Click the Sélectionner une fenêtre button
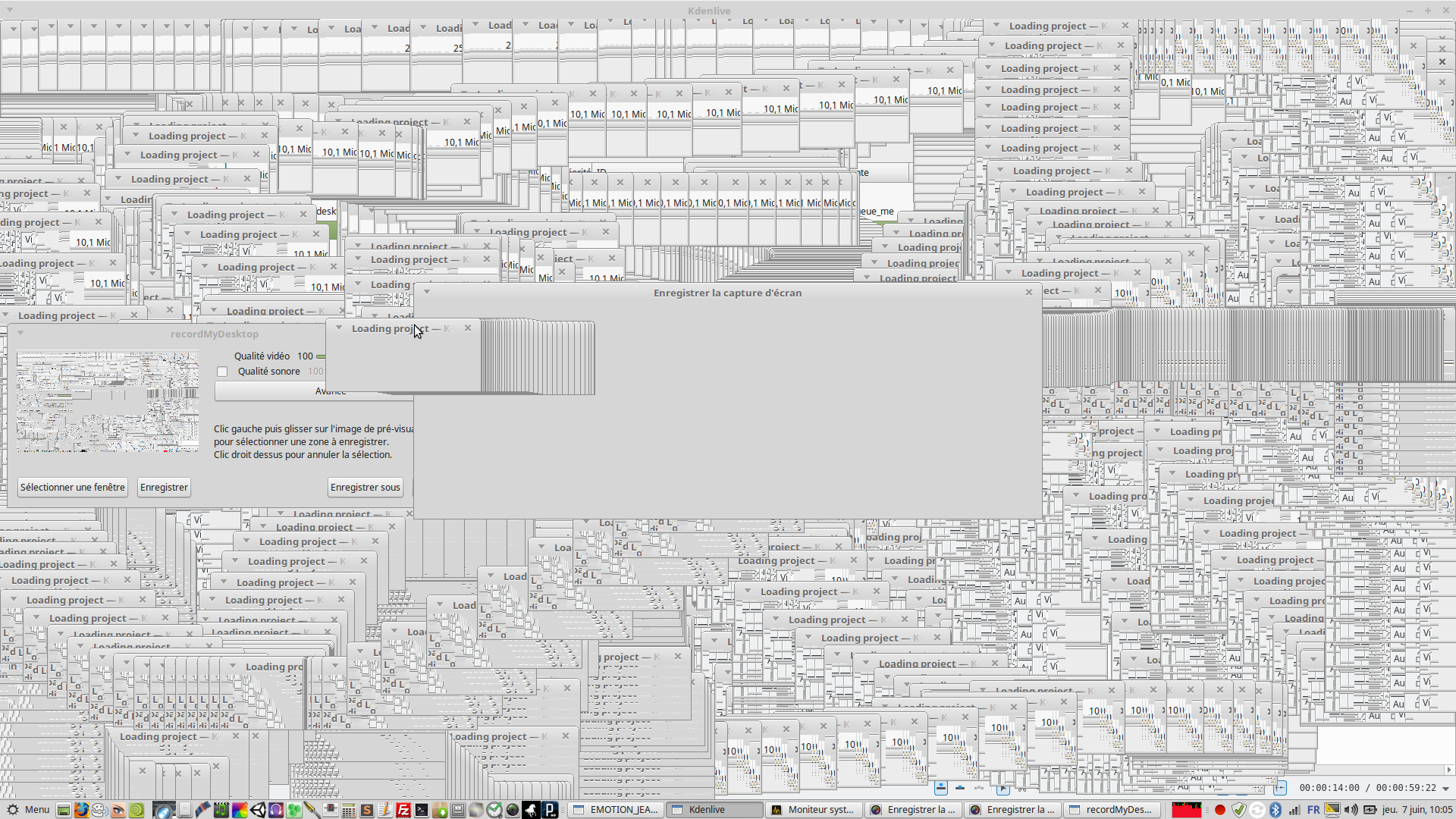 point(73,488)
